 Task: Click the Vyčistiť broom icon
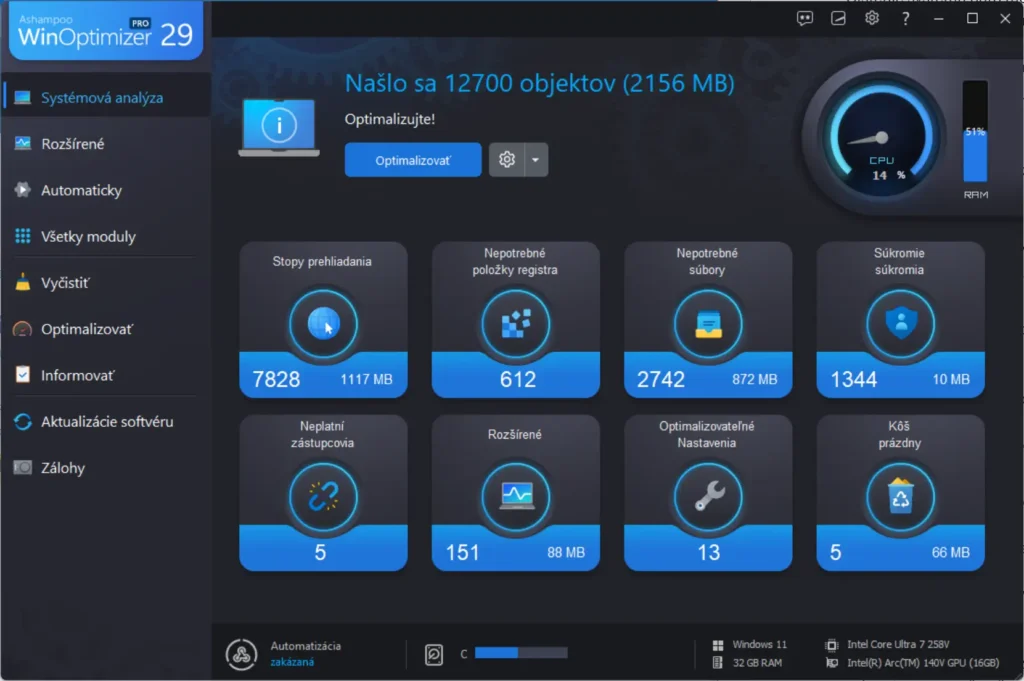[x=23, y=282]
